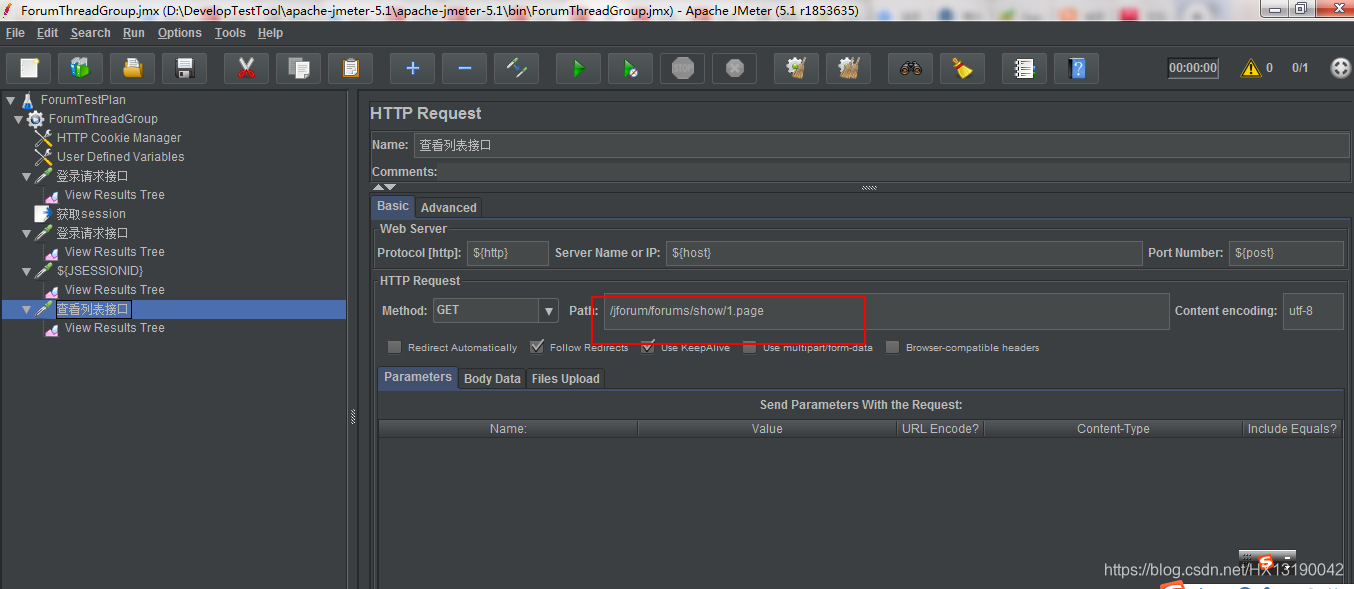Screen dimensions: 1354x589
Task: Switch to the Parameters tab
Action: tap(418, 377)
